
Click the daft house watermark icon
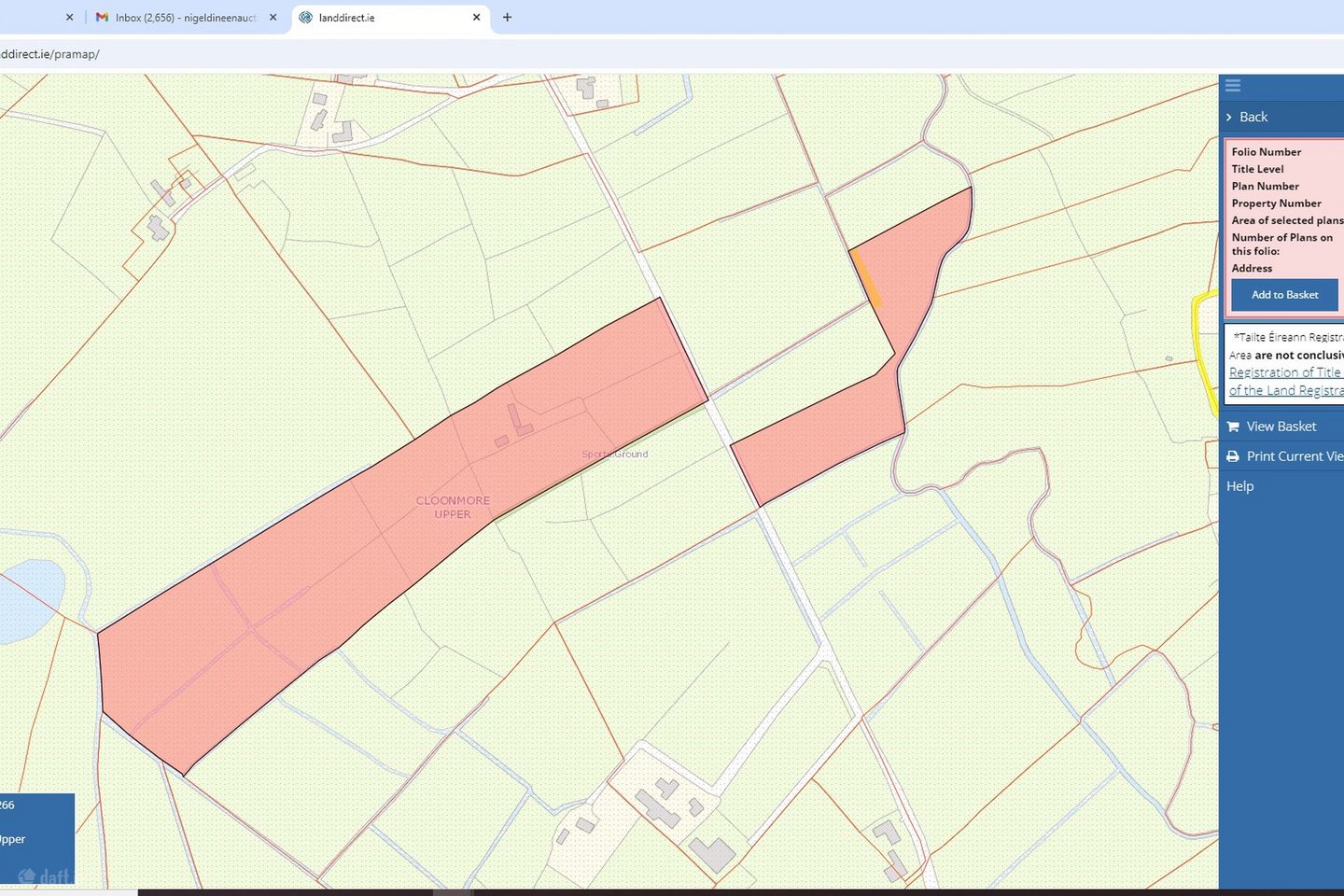(x=29, y=875)
